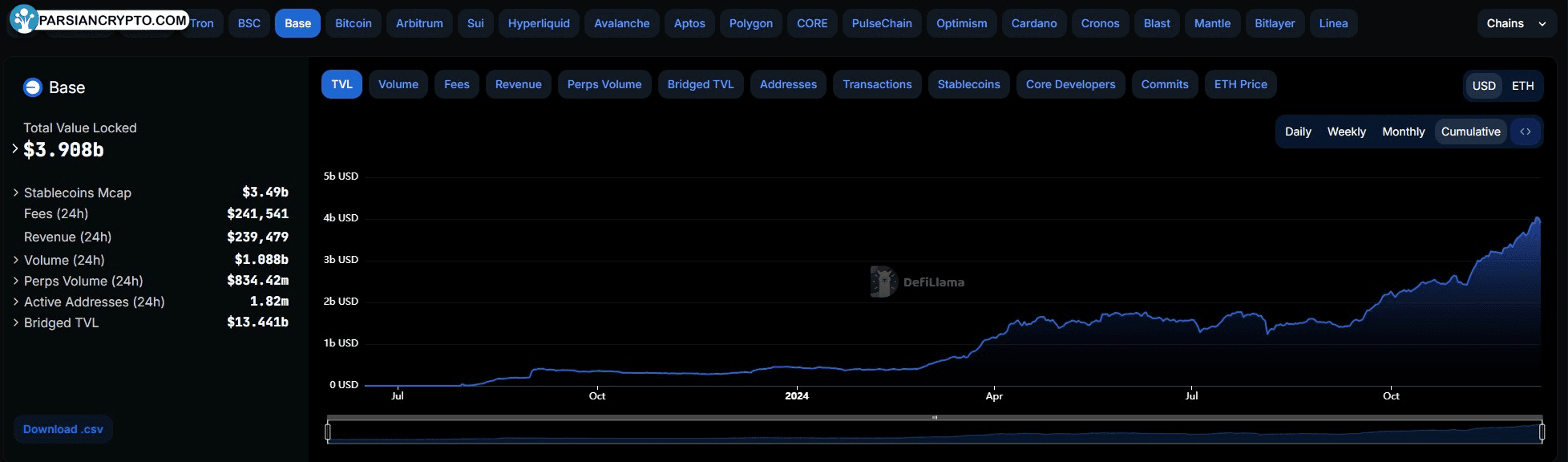Switch denomination to ETH
Image resolution: width=1568 pixels, height=462 pixels.
tap(1522, 86)
